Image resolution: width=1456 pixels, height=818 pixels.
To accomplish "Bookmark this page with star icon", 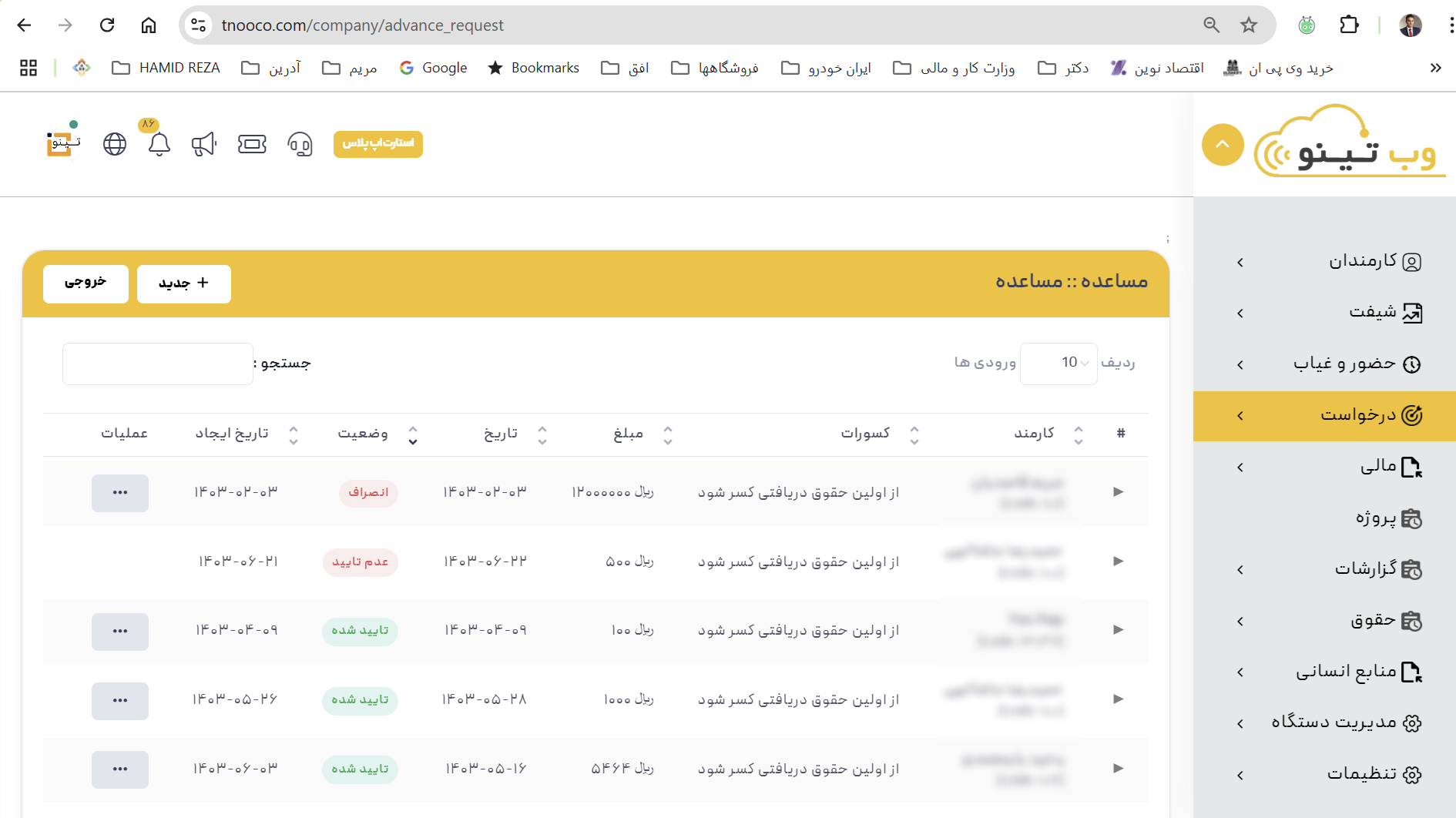I will [x=1249, y=25].
